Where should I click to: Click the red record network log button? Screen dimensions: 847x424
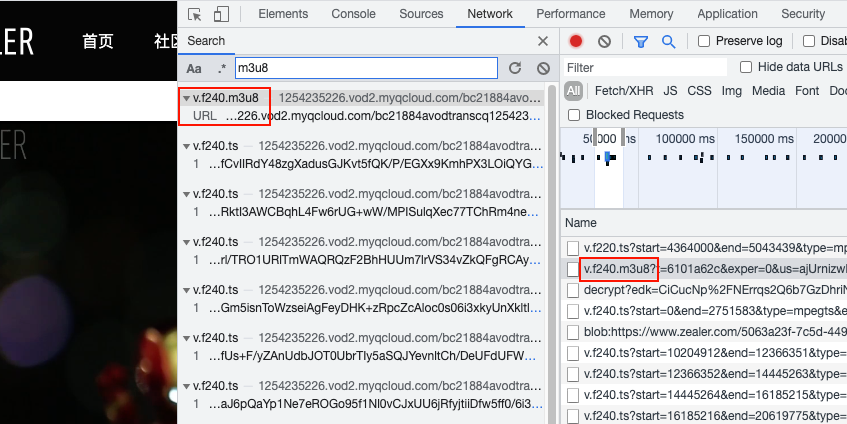[576, 41]
